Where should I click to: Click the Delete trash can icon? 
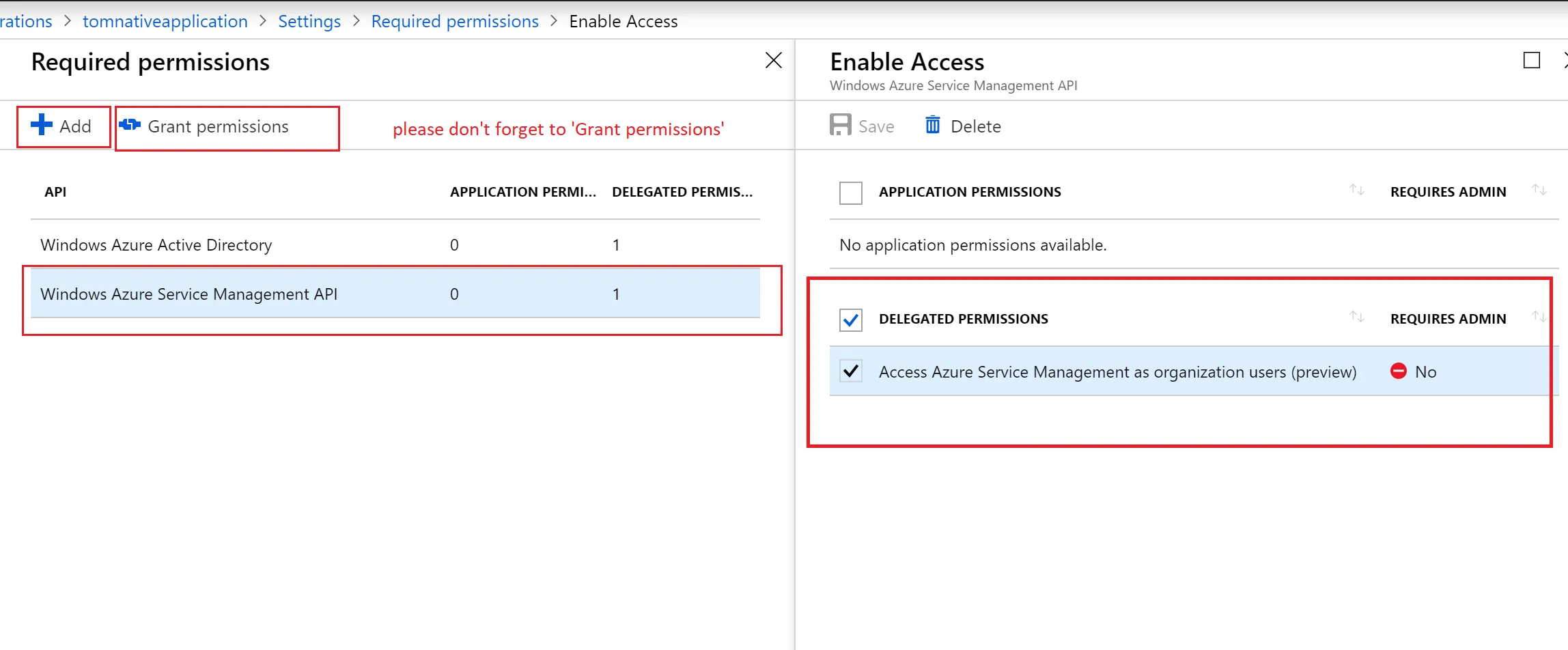(932, 126)
